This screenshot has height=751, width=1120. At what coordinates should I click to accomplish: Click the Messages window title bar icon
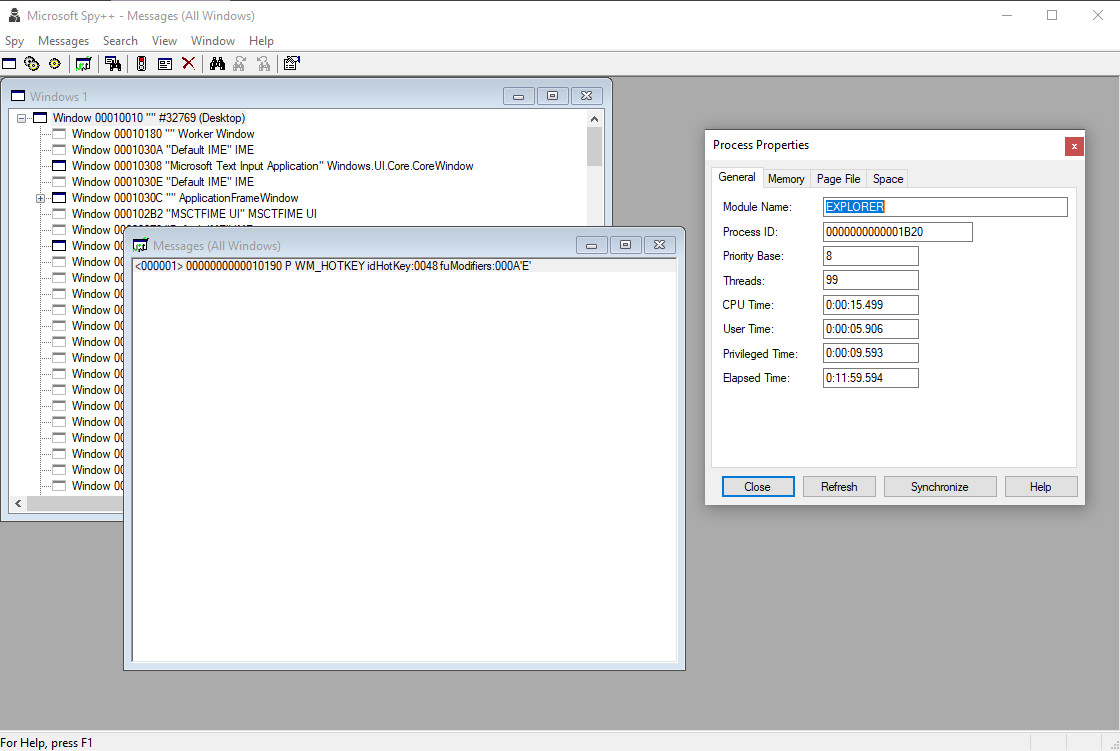tap(141, 245)
